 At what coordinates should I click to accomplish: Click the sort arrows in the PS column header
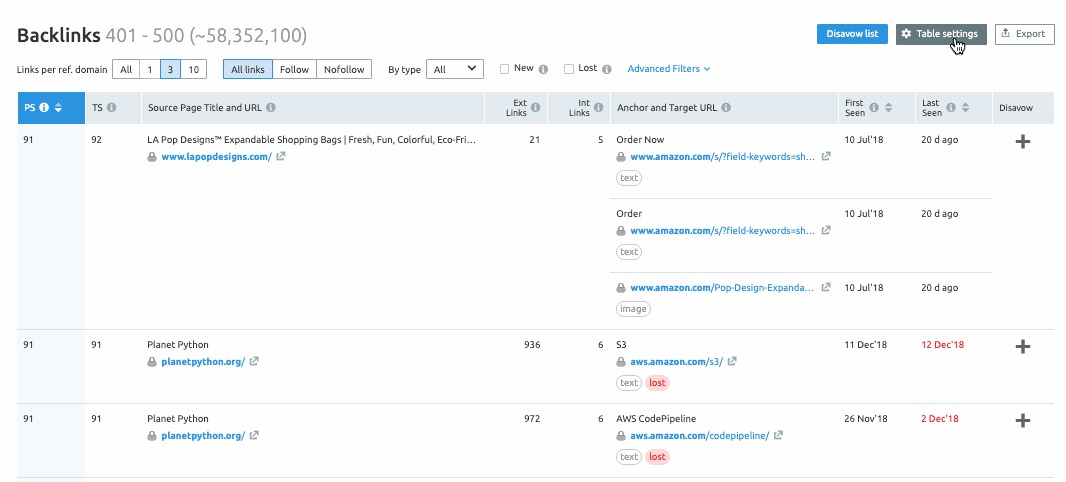pyautogui.click(x=59, y=108)
